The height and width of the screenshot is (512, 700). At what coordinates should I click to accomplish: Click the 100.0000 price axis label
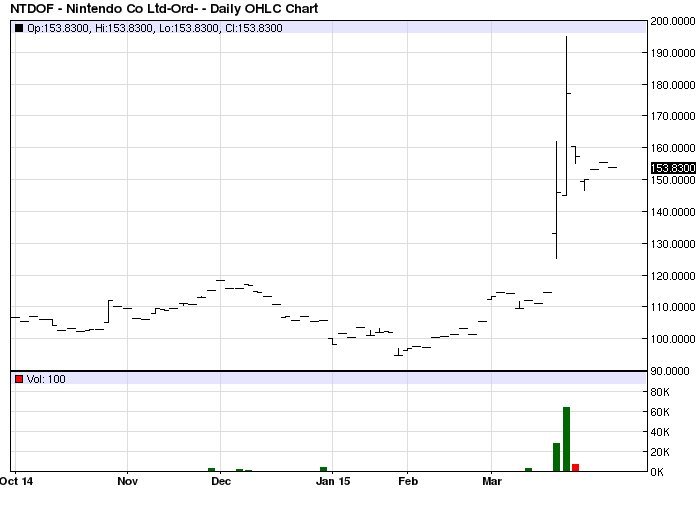pyautogui.click(x=673, y=339)
